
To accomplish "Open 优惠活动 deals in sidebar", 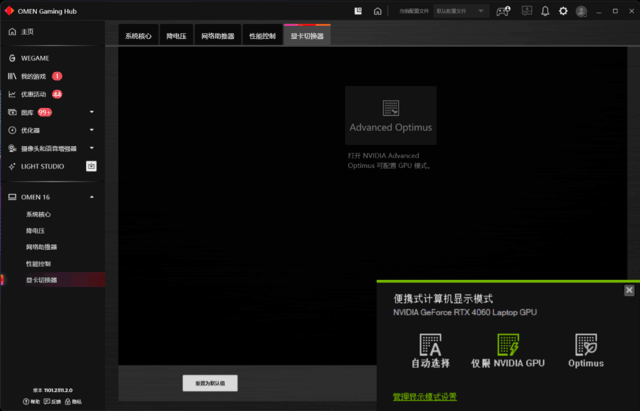I will tap(33, 94).
